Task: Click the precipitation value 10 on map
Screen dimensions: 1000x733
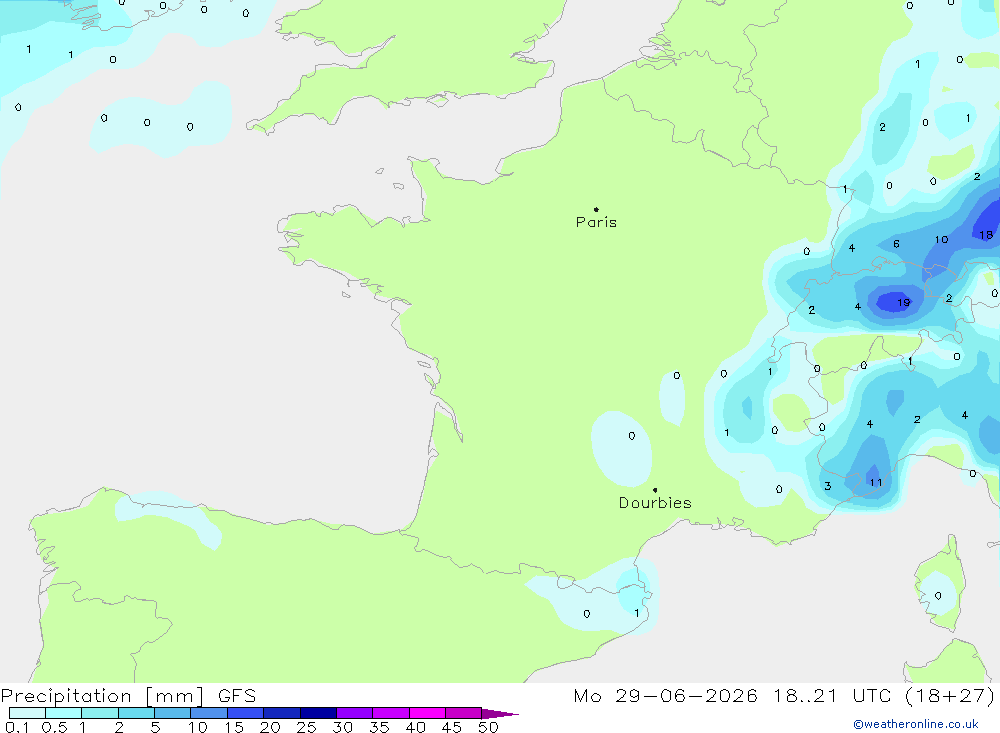Action: point(941,239)
